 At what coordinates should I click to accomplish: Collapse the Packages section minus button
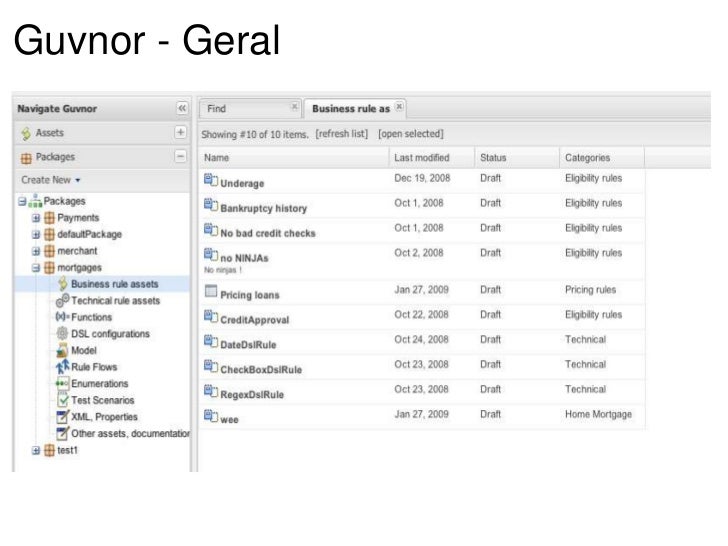180,156
